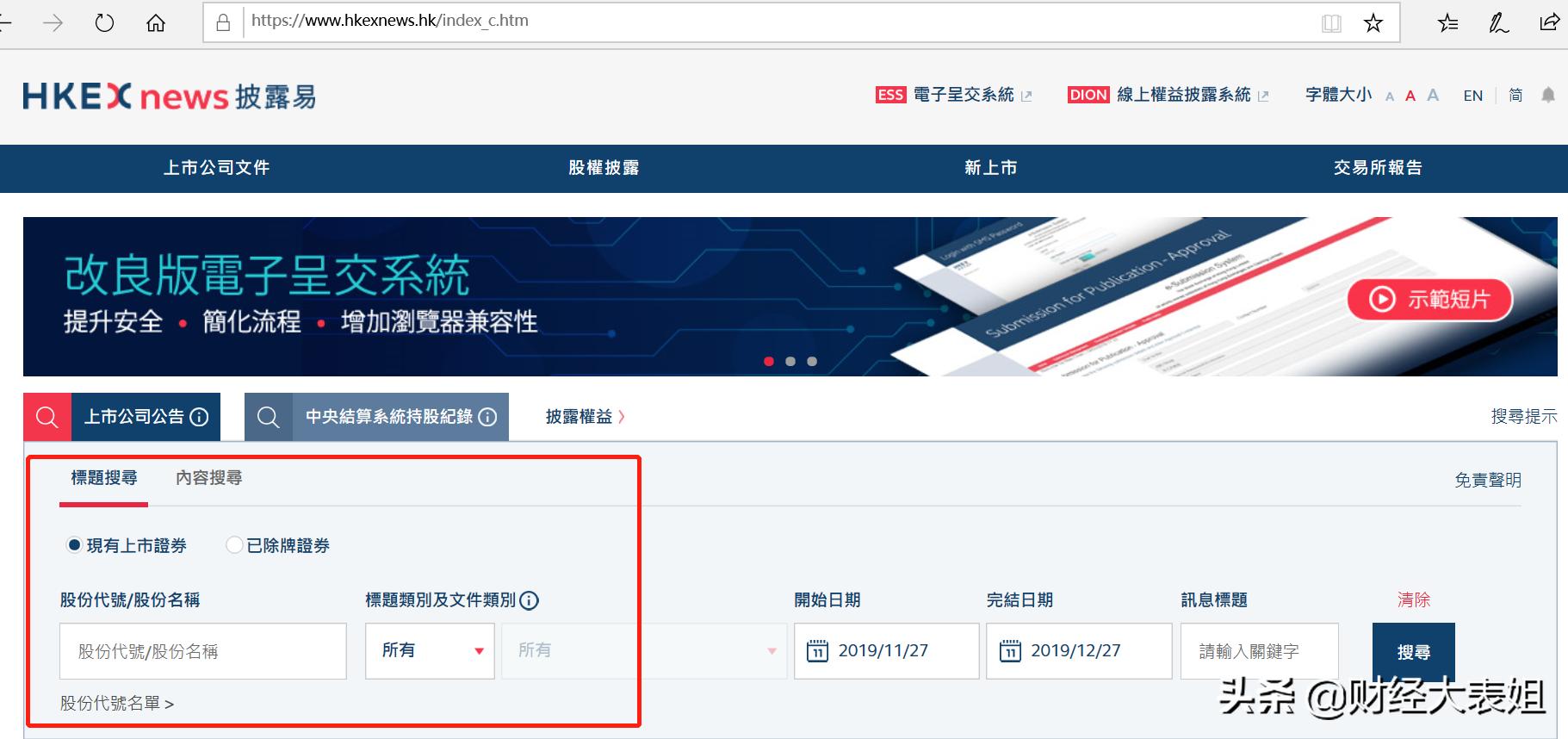
Task: Open calendar icon in 完結日期 field
Action: coord(1010,650)
